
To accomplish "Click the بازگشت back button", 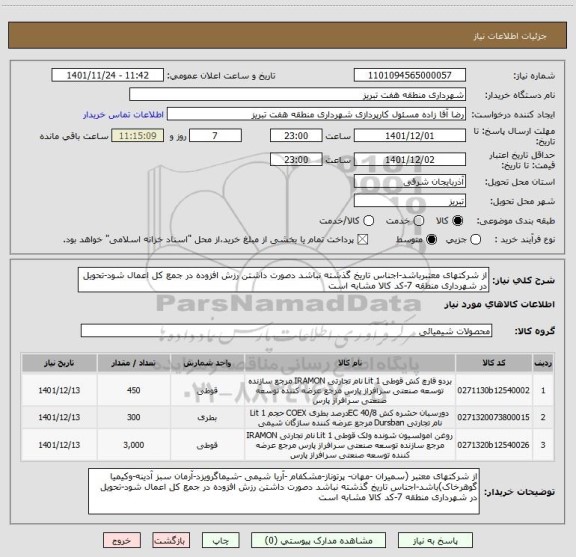I will 171,541.
